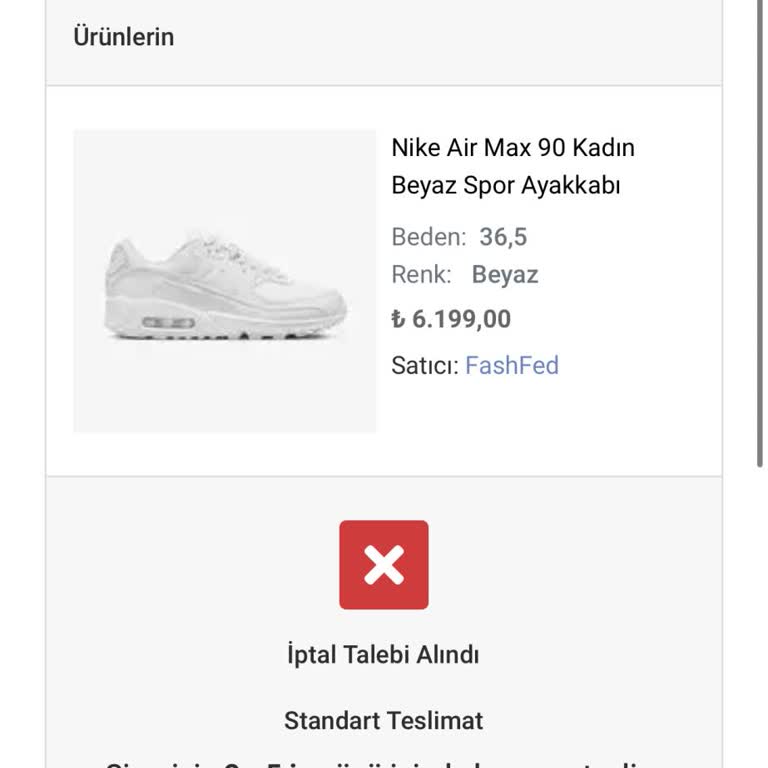
Task: Click the Renk label
Action: [x=421, y=275]
